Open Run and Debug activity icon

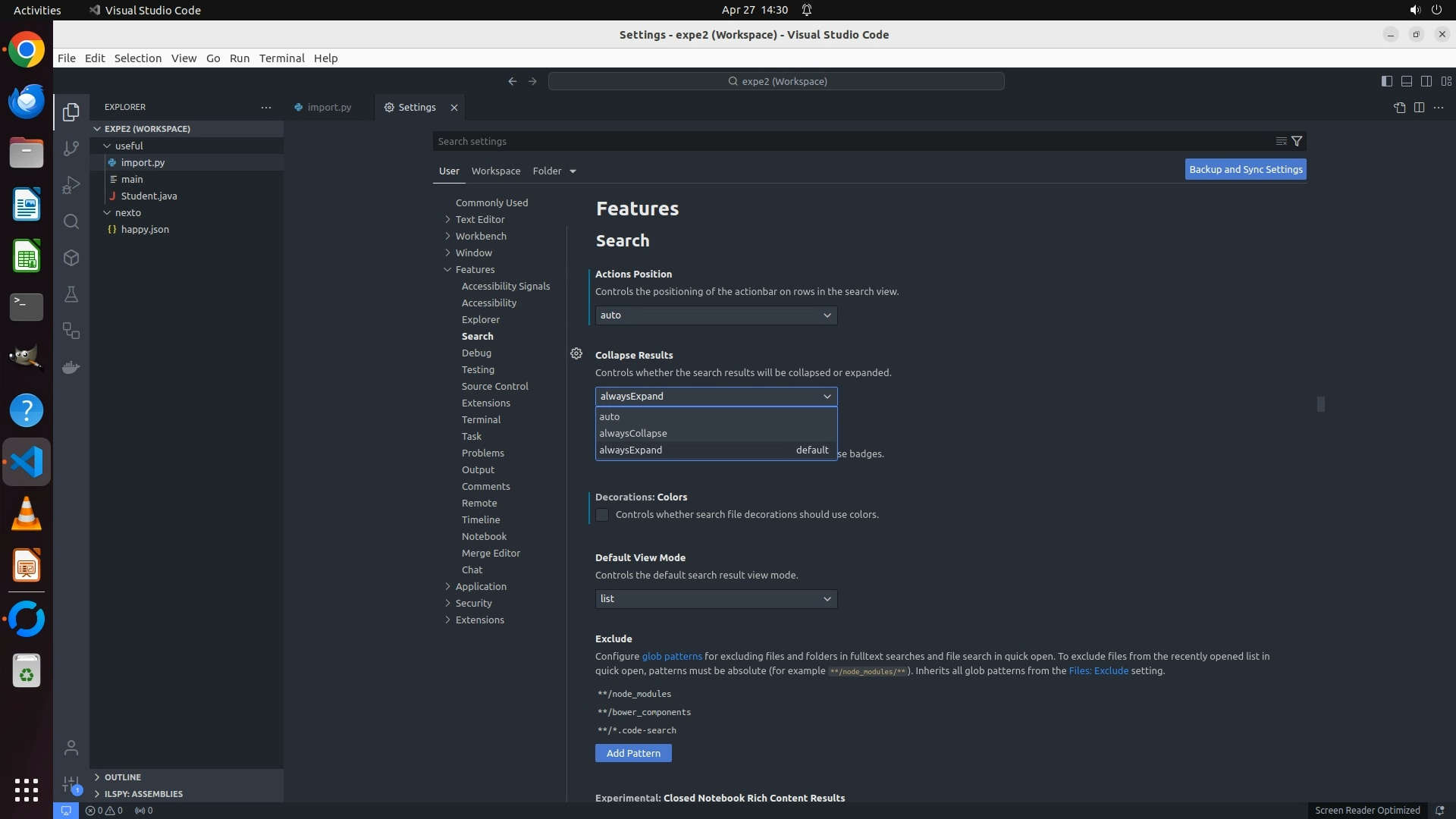click(71, 185)
